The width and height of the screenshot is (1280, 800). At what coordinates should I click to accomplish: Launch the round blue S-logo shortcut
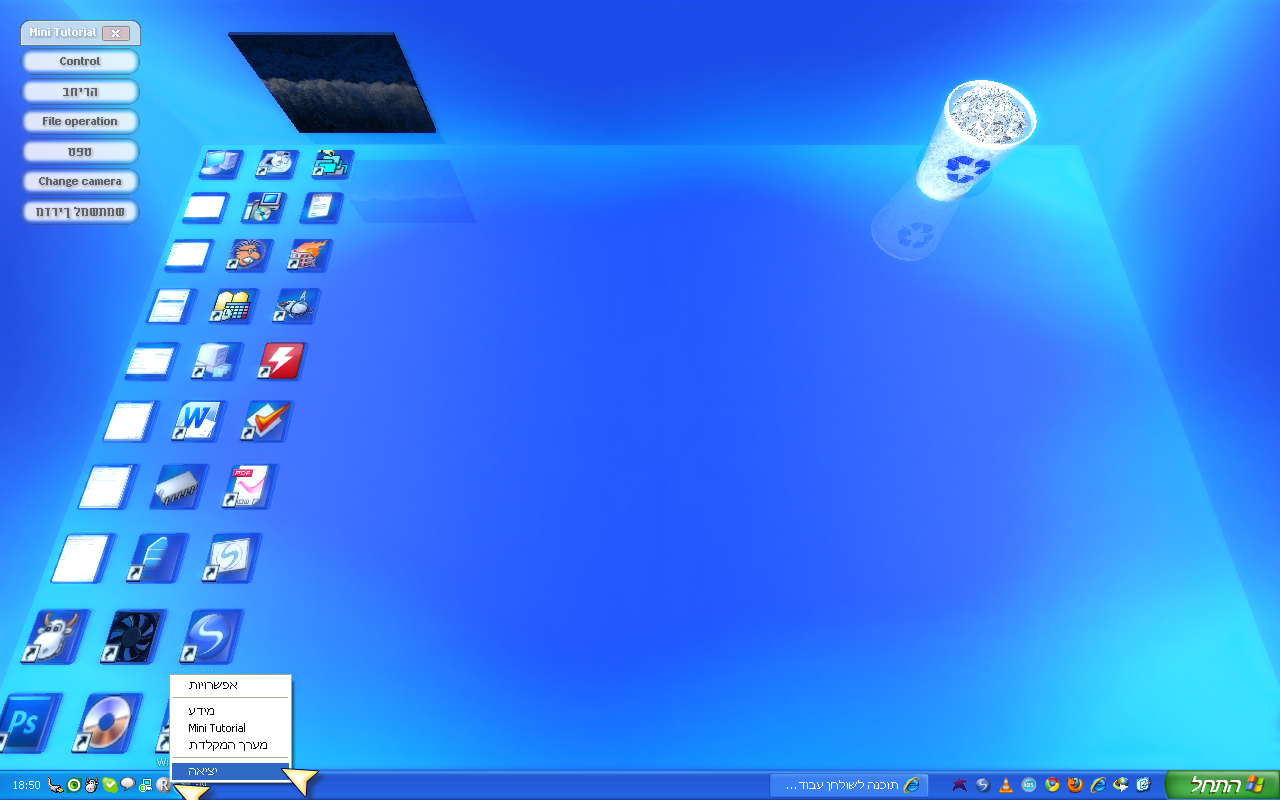tap(211, 636)
